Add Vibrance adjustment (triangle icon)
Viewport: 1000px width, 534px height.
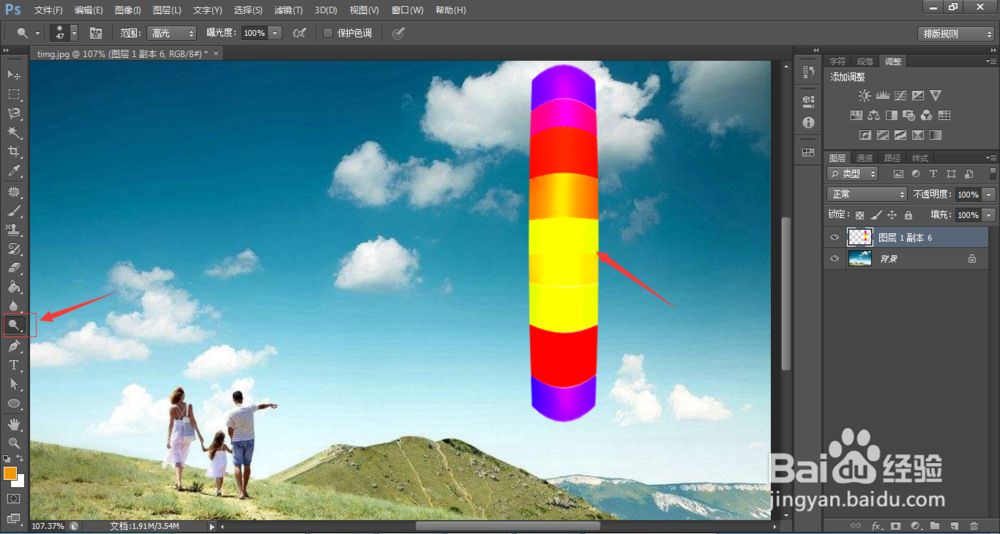point(936,96)
